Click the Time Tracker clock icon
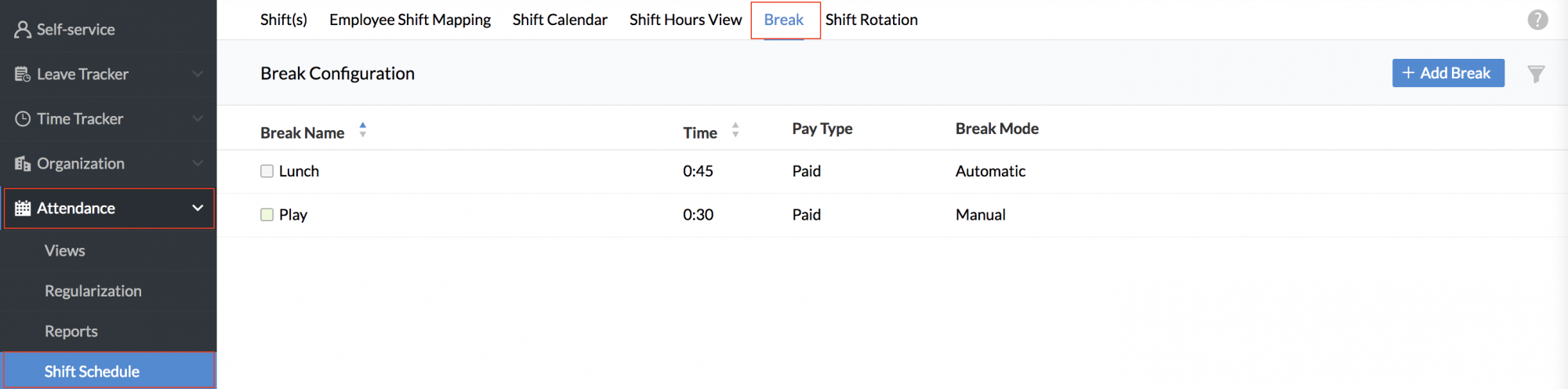1568x389 pixels. click(x=23, y=119)
